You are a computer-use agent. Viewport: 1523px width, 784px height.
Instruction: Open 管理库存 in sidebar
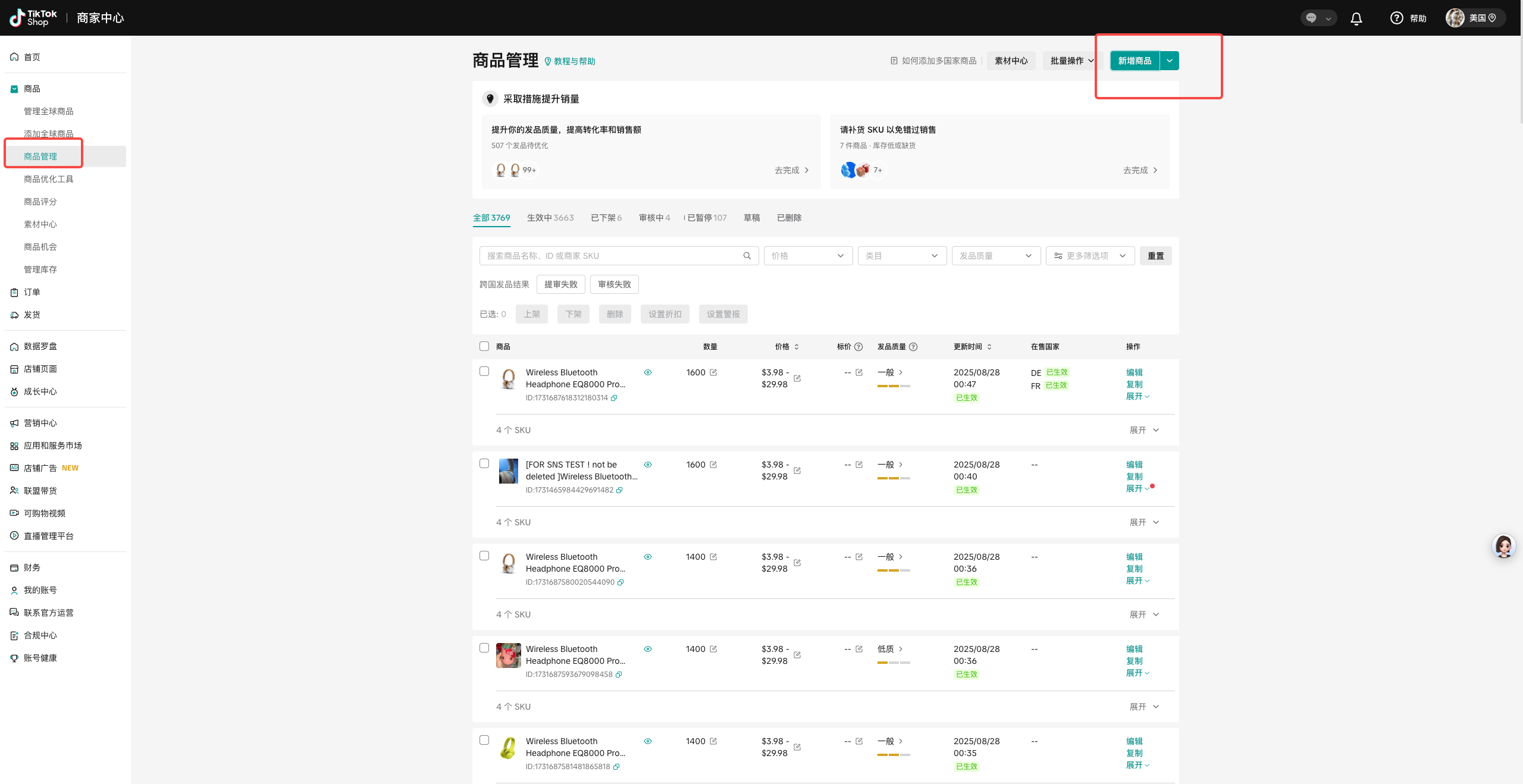click(40, 269)
